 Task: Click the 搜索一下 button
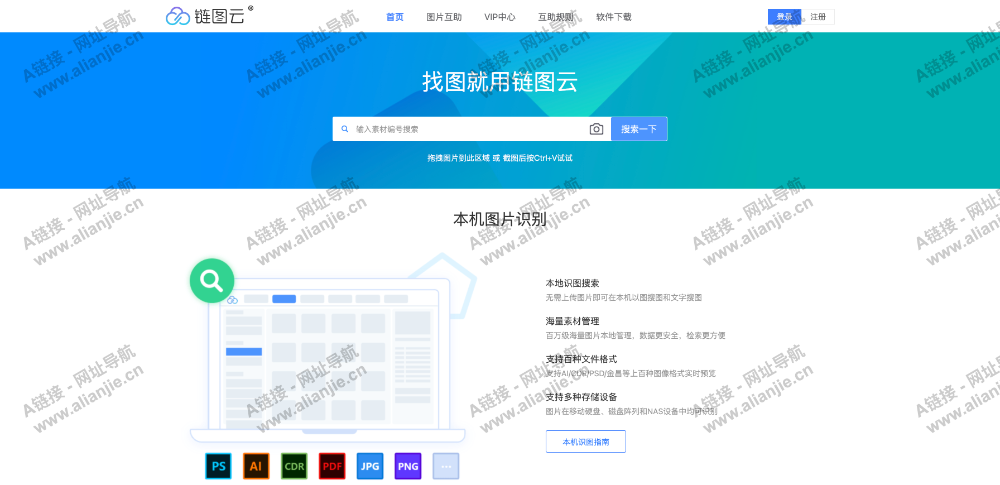click(x=639, y=129)
